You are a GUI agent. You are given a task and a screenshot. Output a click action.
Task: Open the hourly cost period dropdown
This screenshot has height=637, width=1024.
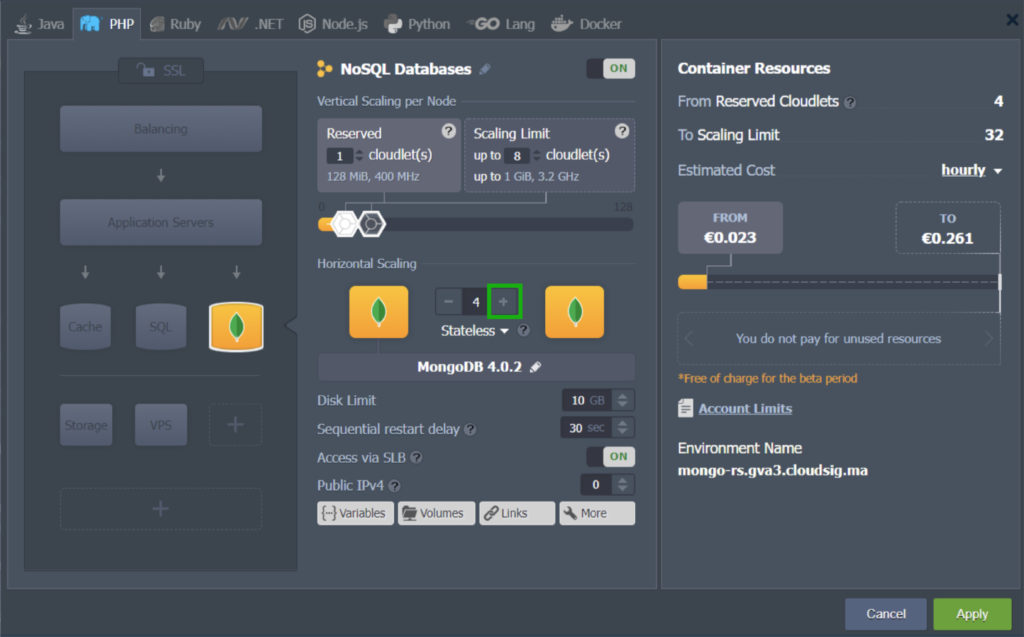[x=972, y=171]
